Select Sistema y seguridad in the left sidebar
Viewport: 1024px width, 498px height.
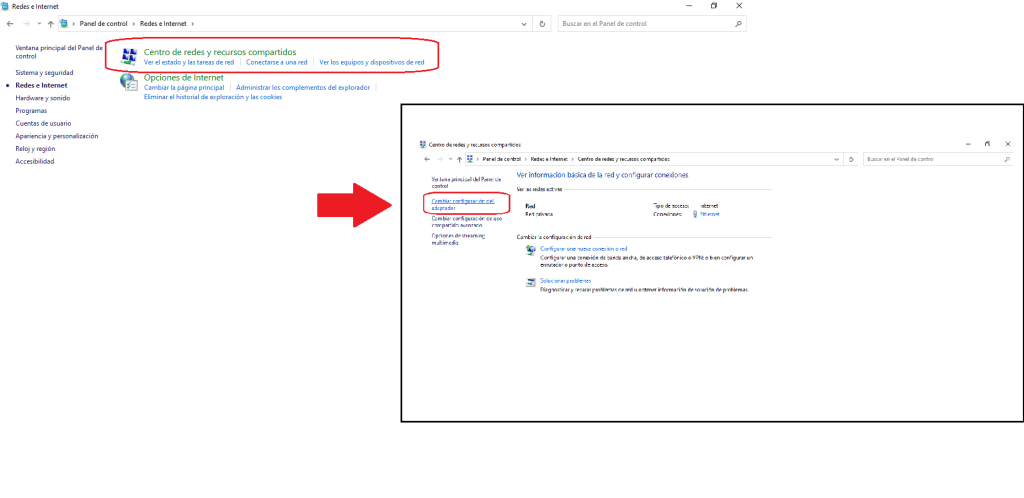point(44,72)
